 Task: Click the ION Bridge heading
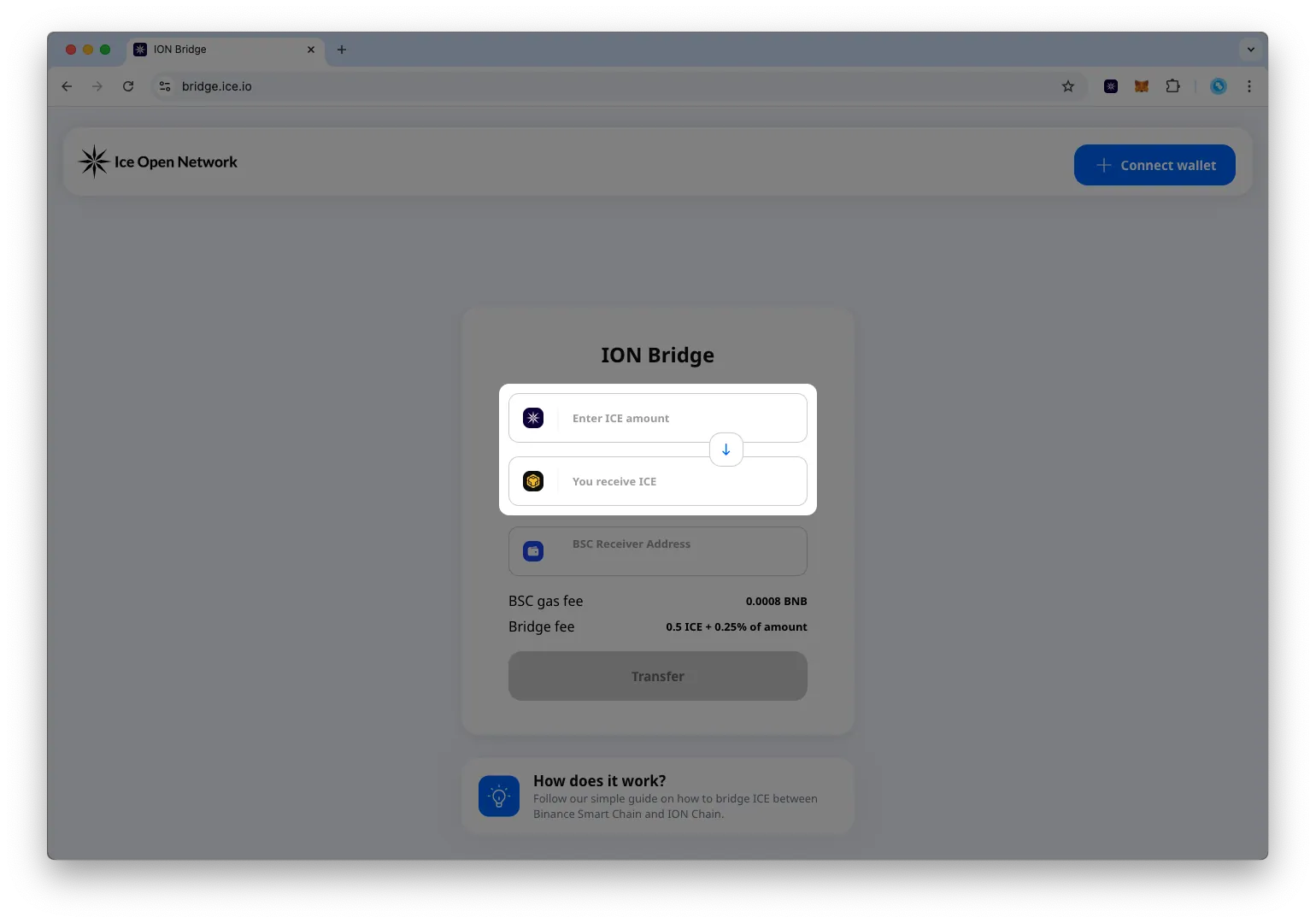click(658, 355)
